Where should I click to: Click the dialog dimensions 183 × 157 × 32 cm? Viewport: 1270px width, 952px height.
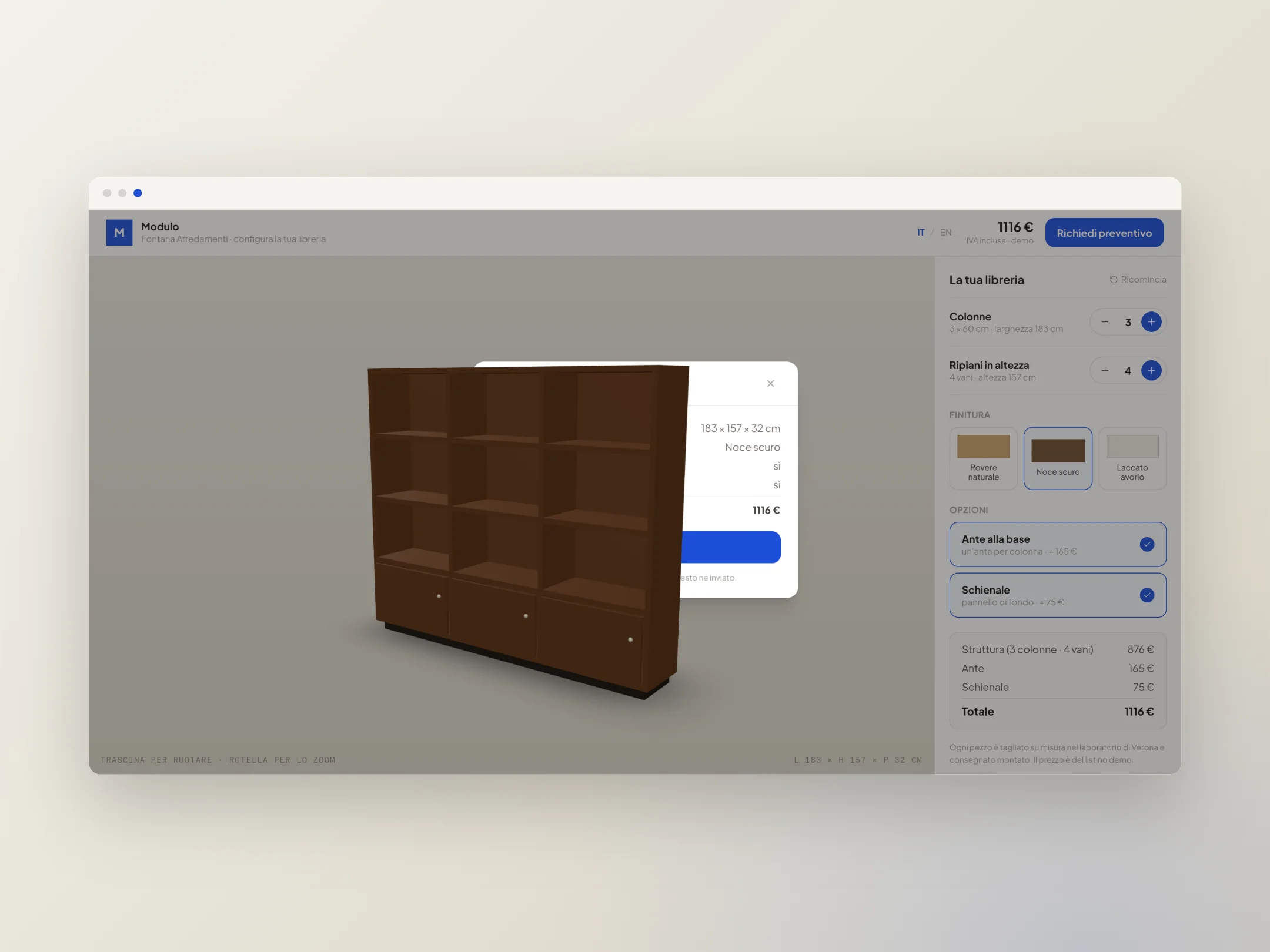click(740, 428)
